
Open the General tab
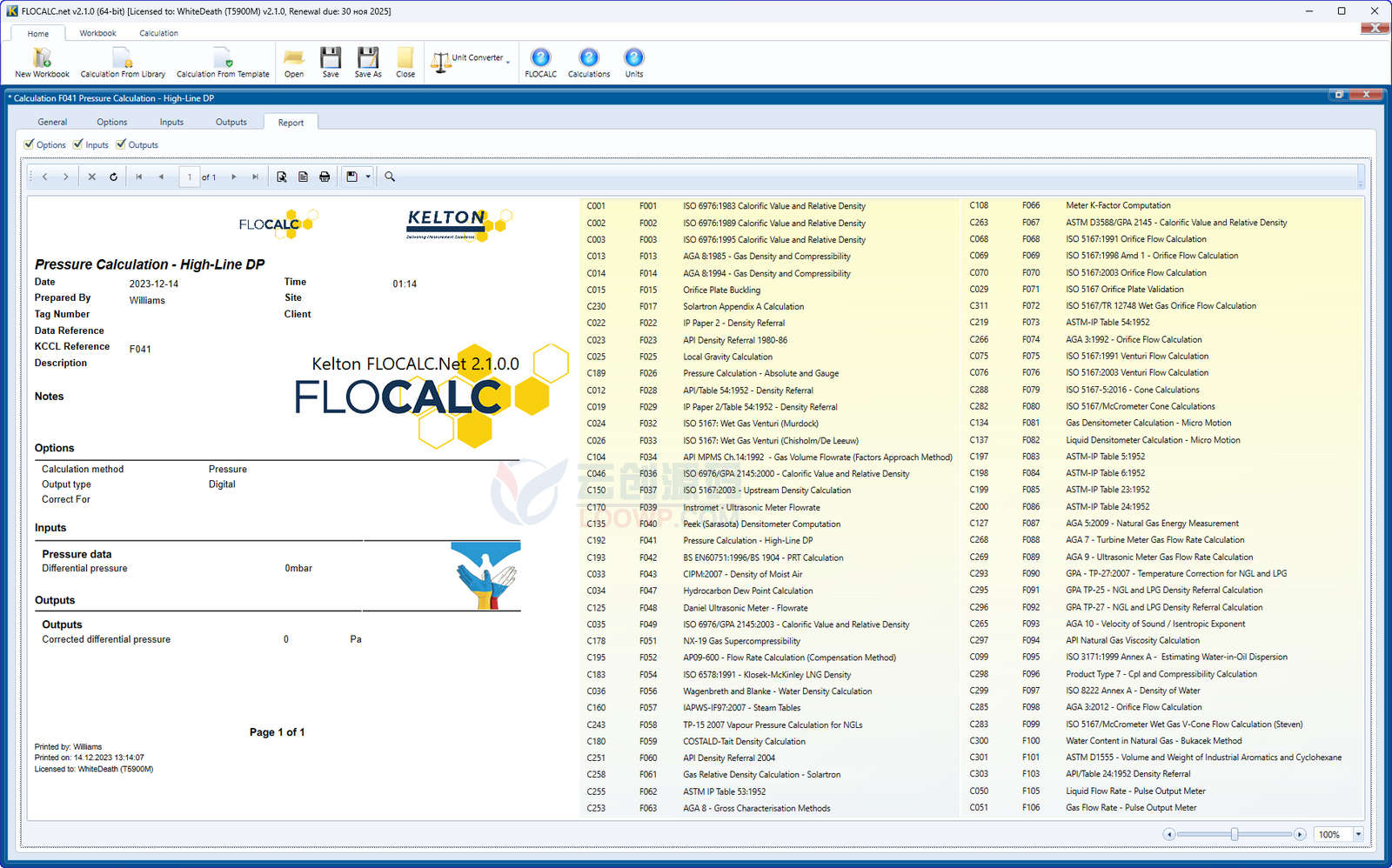pyautogui.click(x=52, y=123)
